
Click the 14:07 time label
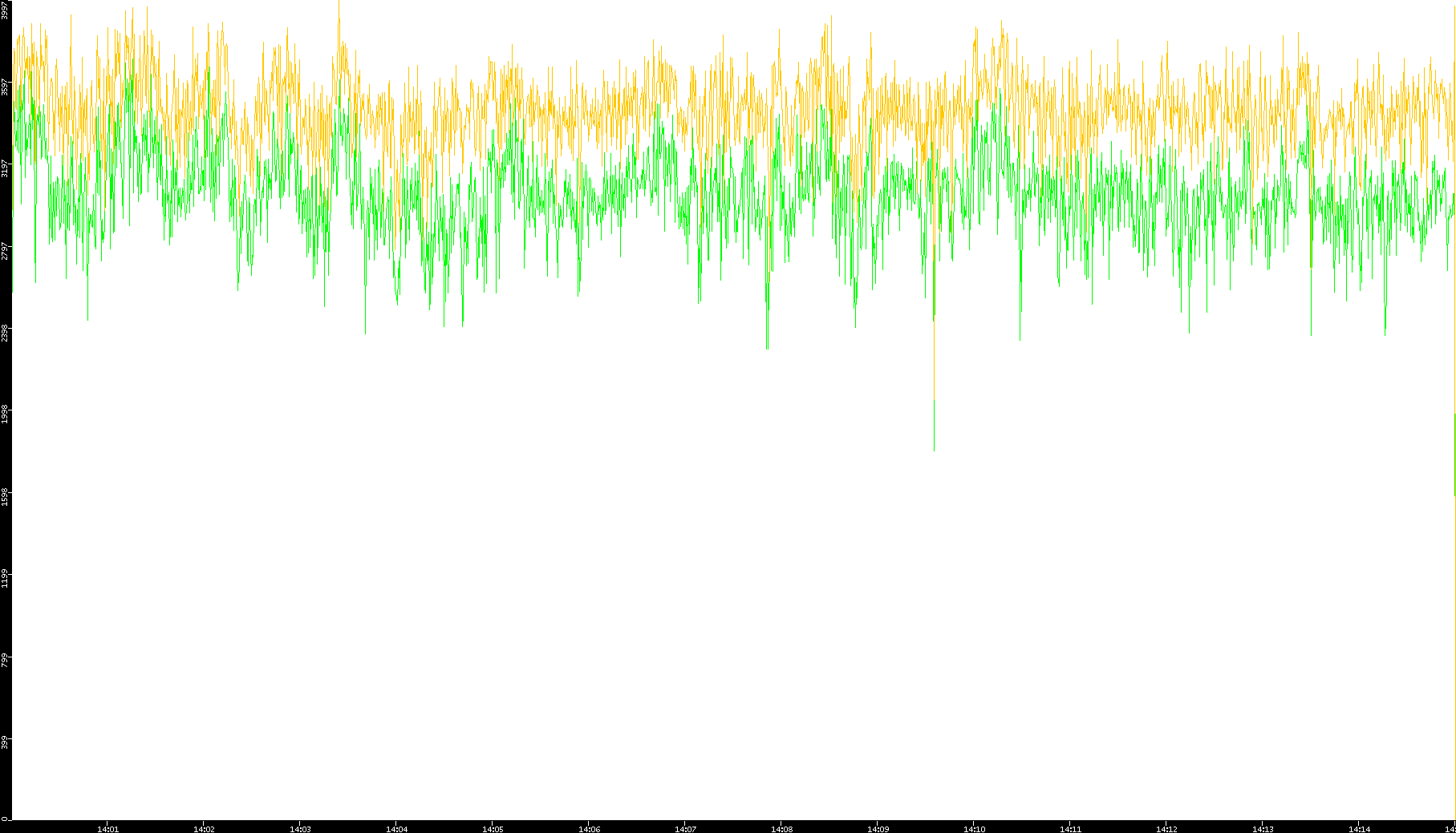tap(685, 829)
